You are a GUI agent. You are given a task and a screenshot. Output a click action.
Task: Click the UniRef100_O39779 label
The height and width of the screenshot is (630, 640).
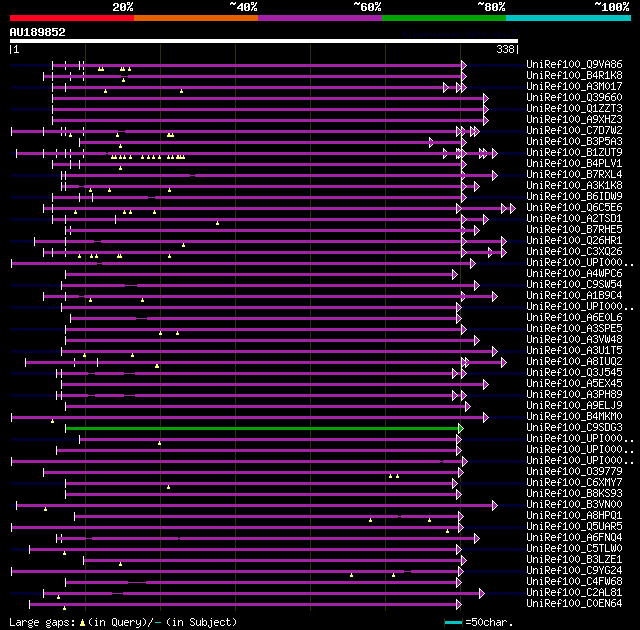tap(574, 472)
